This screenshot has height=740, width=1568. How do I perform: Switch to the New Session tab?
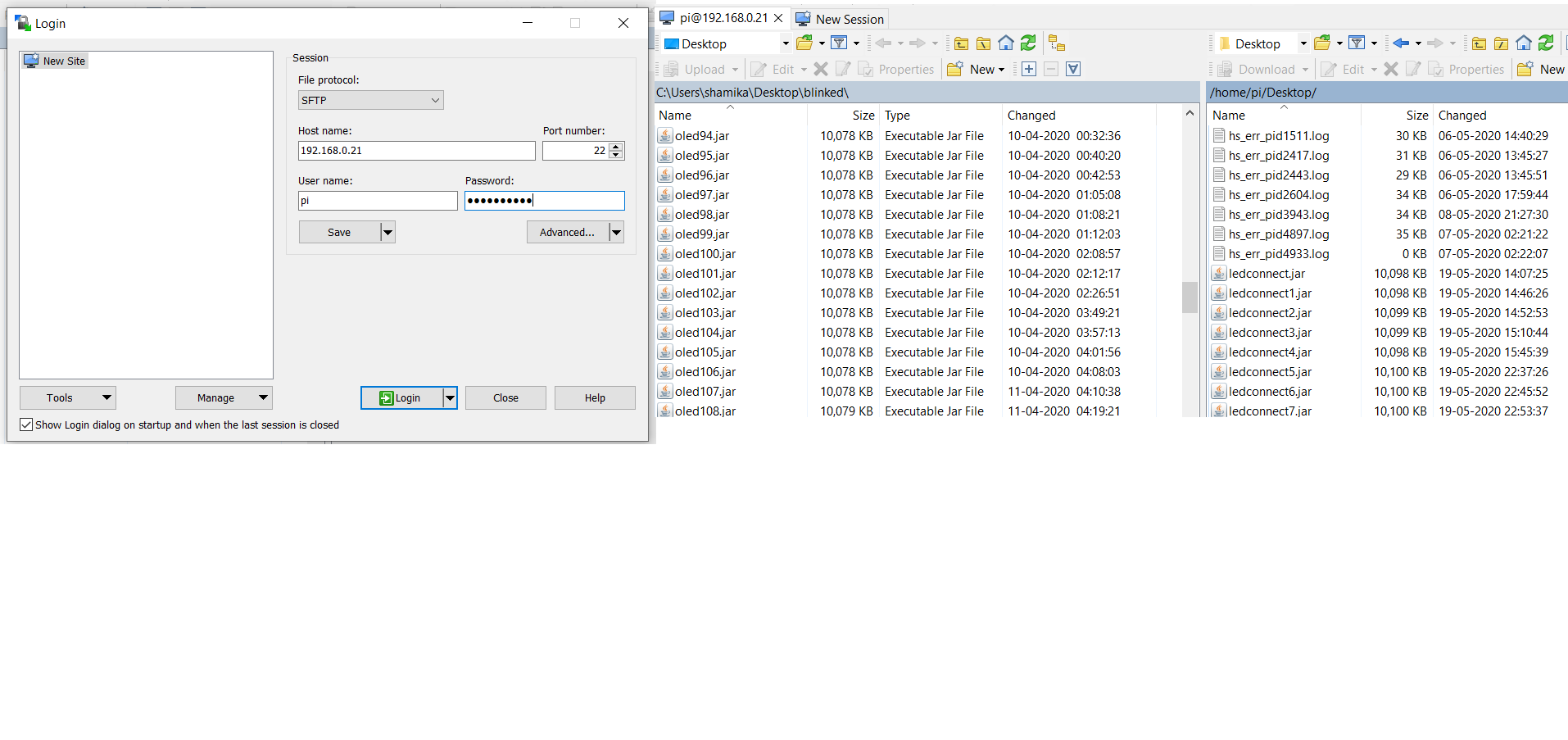pyautogui.click(x=841, y=19)
